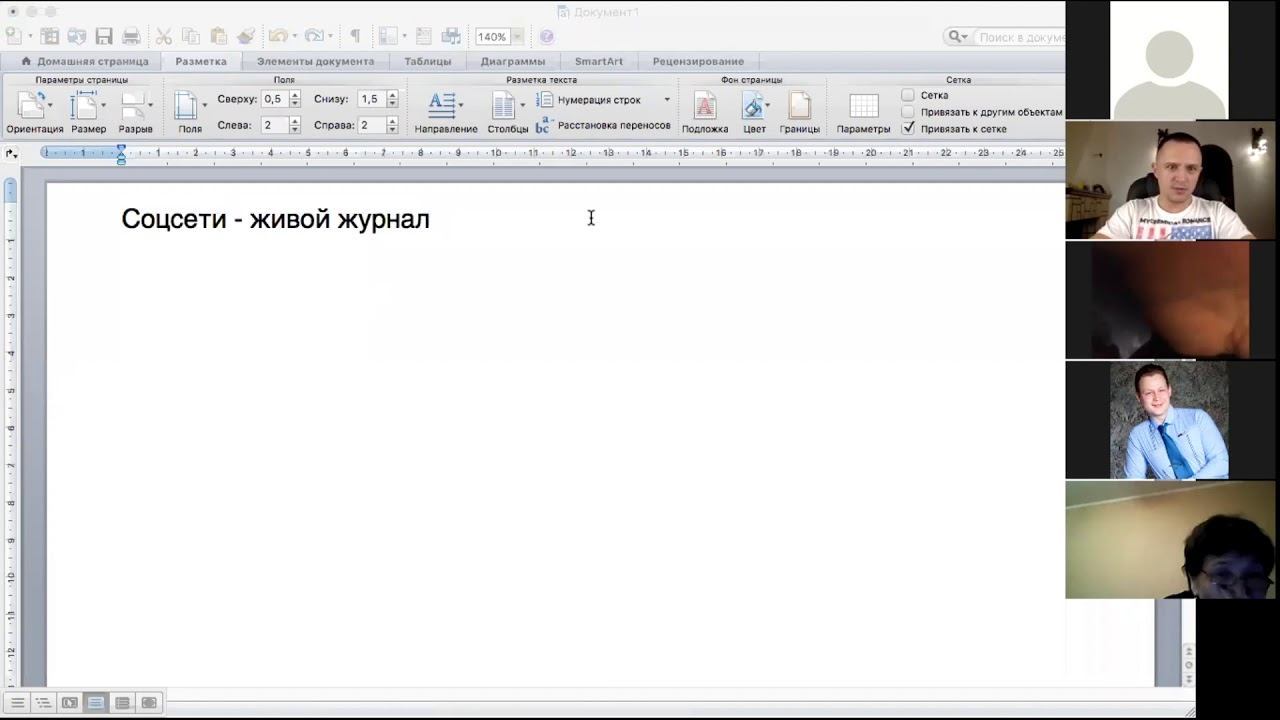1280x720 pixels.
Task: Open the New document dropdown arrow
Action: point(29,37)
